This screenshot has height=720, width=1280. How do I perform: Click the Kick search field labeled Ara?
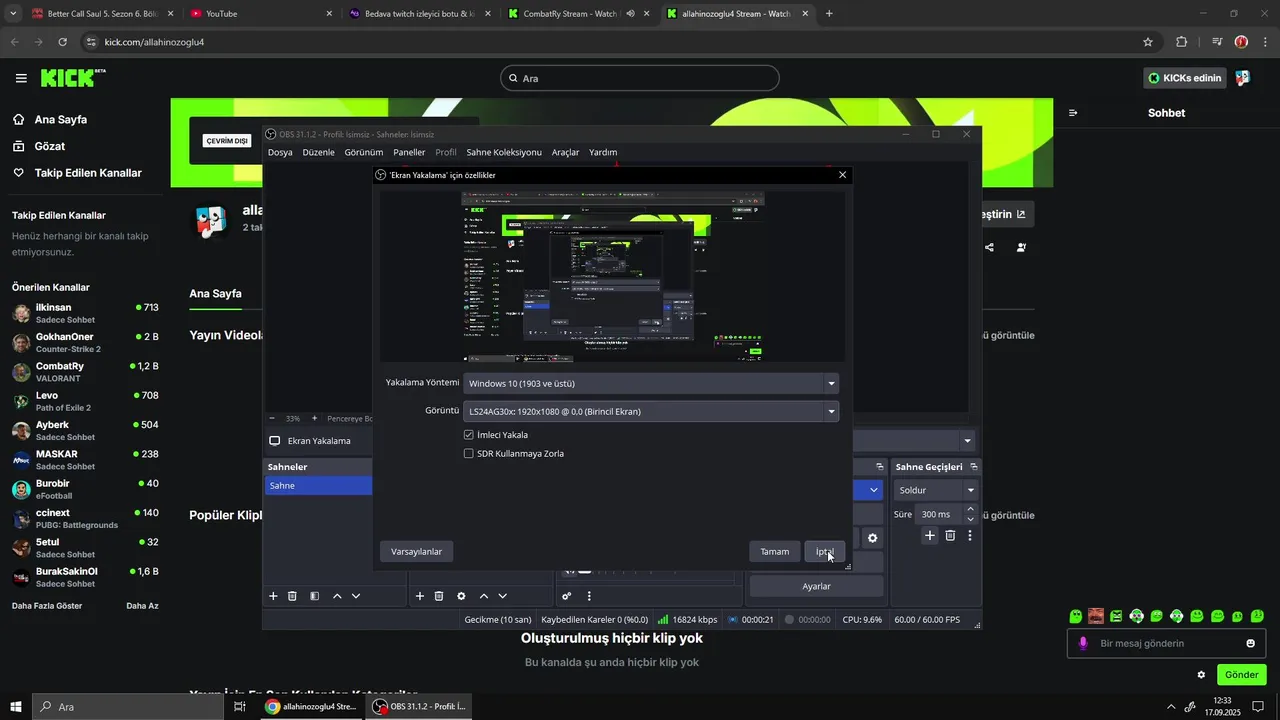click(x=640, y=78)
